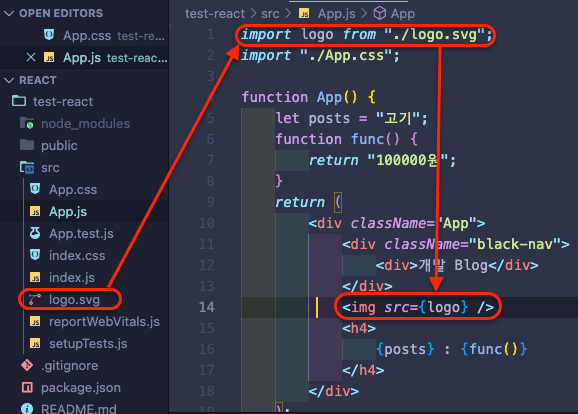Viewport: 578px width, 414px height.
Task: Click the "./logo.svg" string on line 1
Action: point(434,34)
